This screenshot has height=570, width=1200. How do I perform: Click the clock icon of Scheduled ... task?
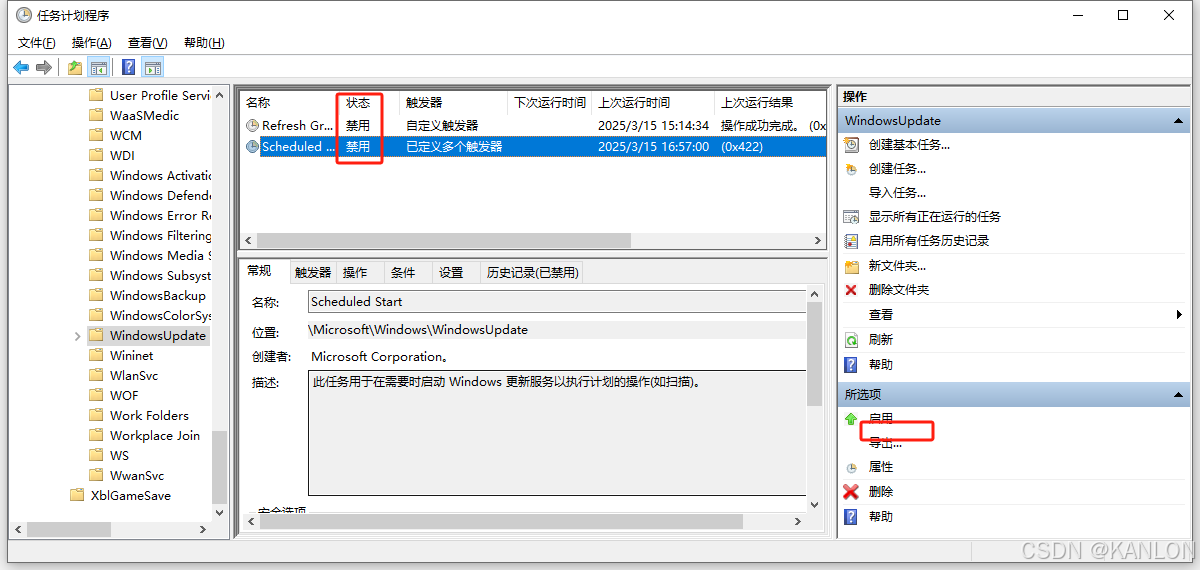click(253, 146)
